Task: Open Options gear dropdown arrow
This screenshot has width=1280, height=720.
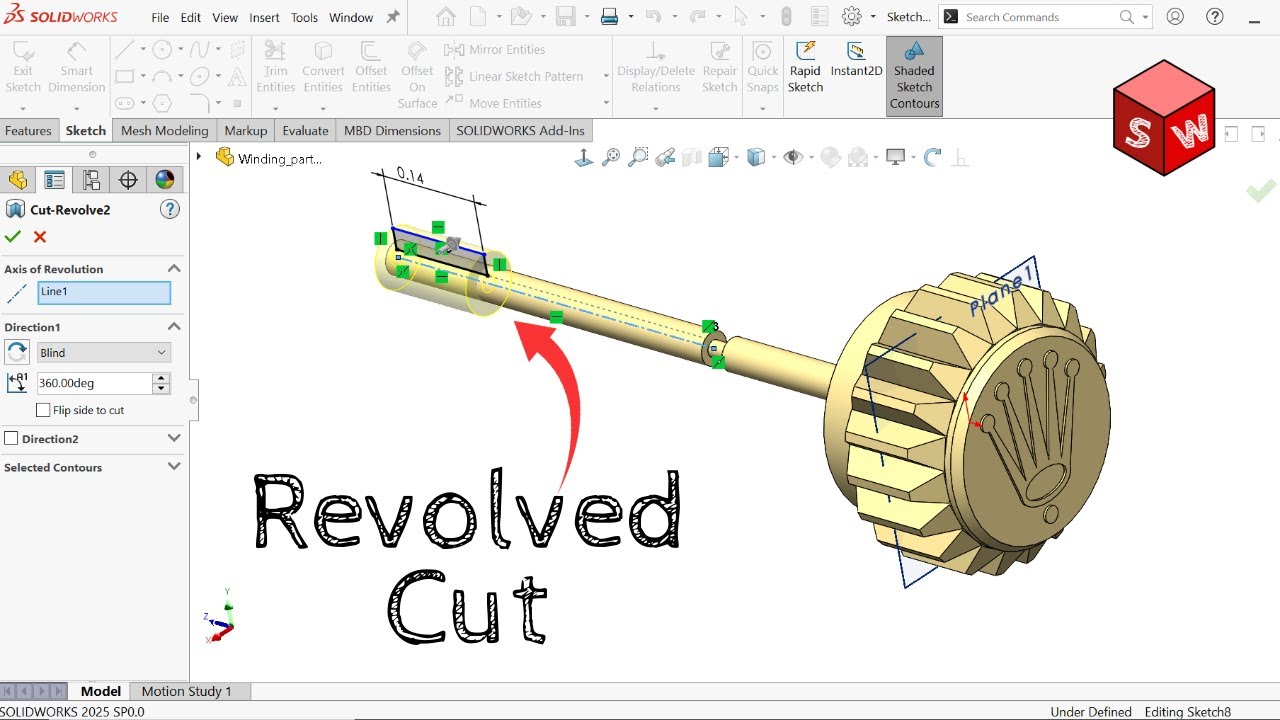Action: coord(873,17)
